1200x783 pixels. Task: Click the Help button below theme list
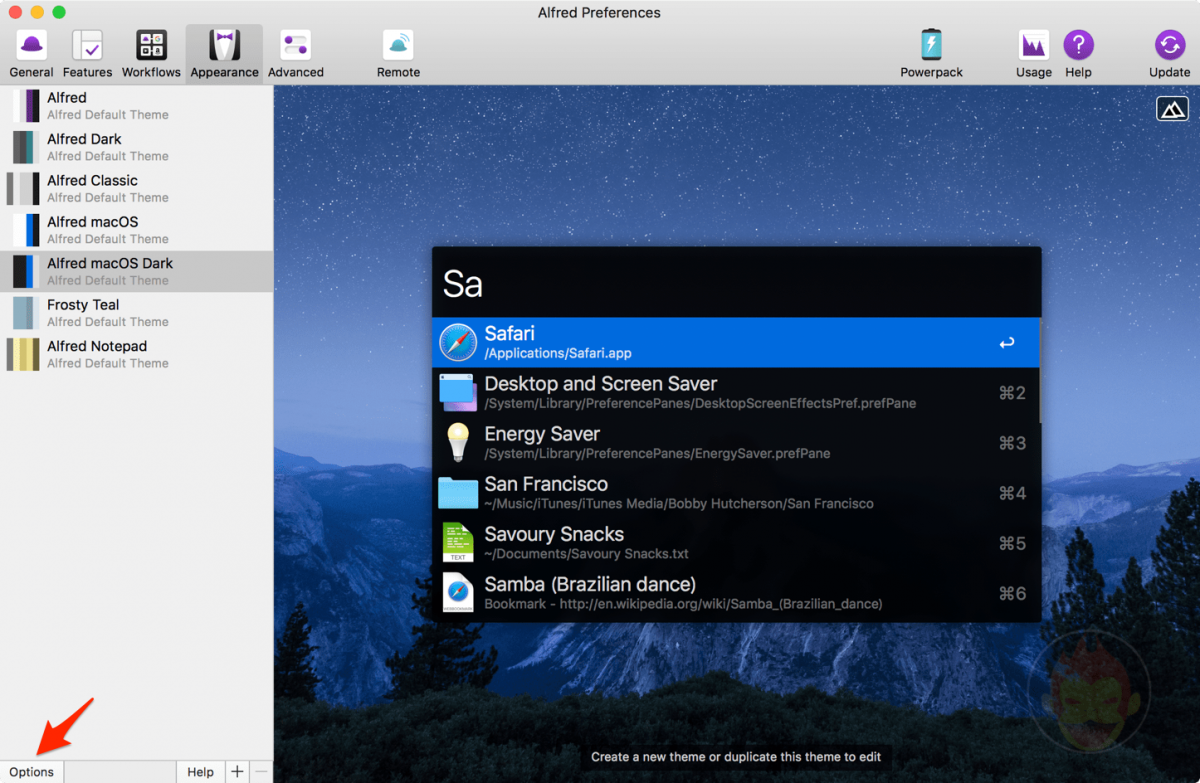(200, 771)
